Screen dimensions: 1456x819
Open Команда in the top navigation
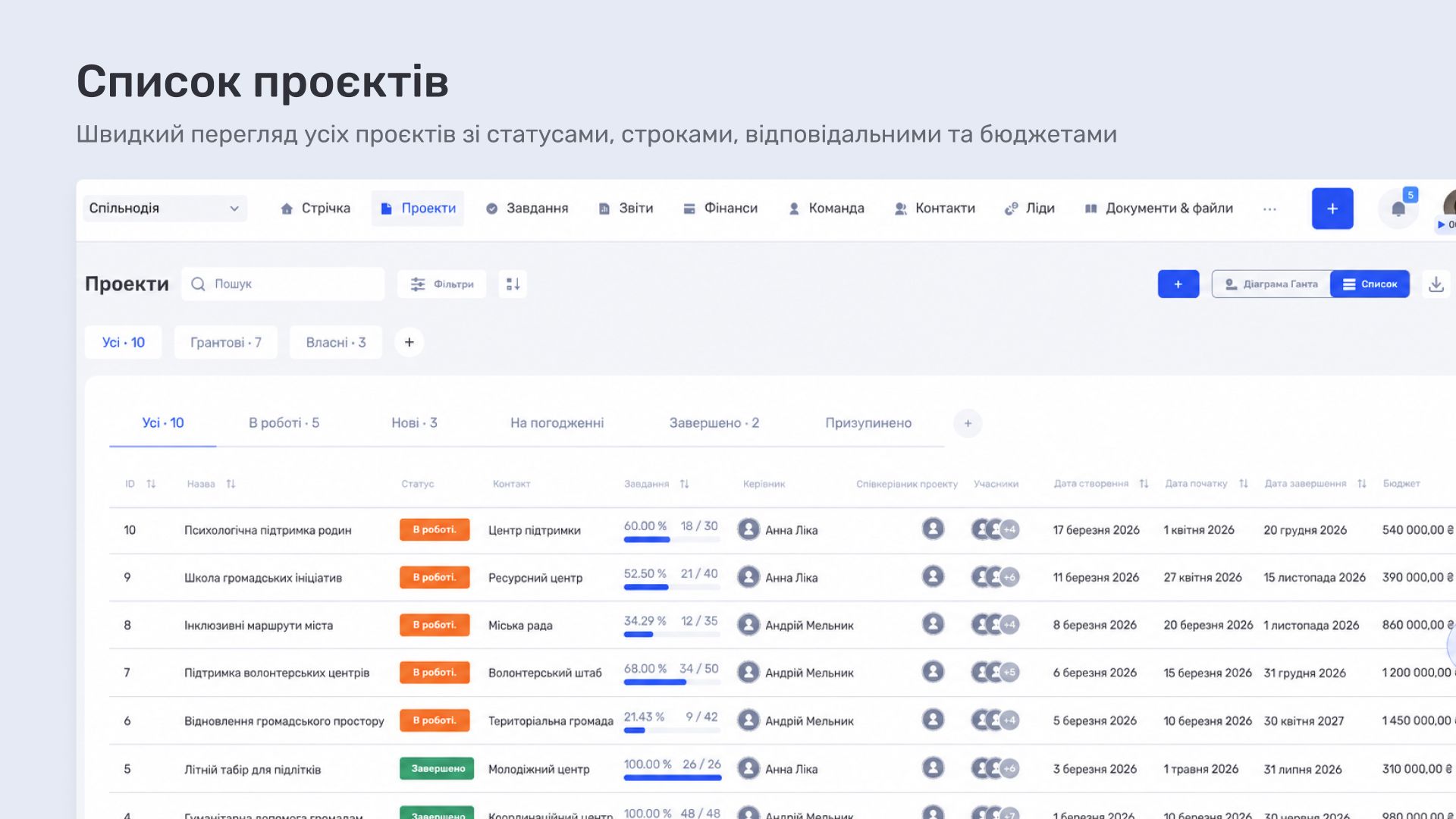click(827, 209)
